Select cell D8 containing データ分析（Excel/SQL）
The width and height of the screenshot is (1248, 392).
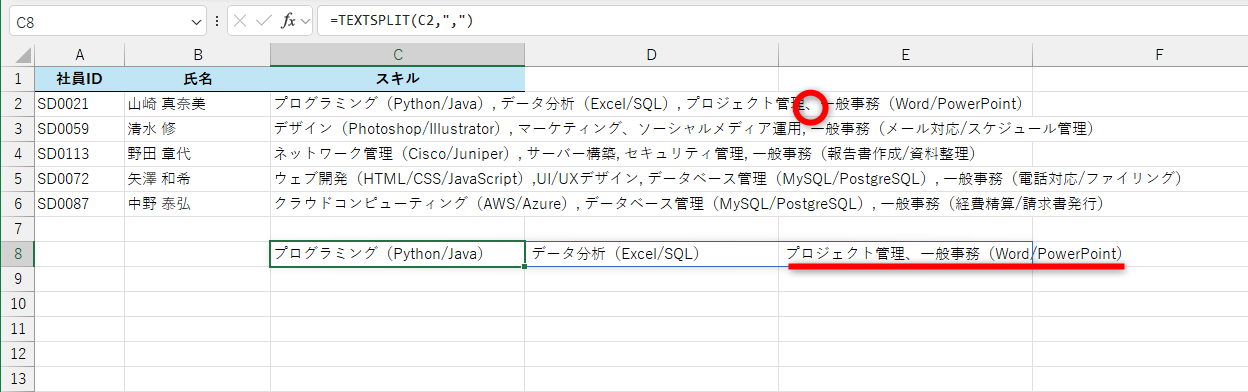[651, 254]
